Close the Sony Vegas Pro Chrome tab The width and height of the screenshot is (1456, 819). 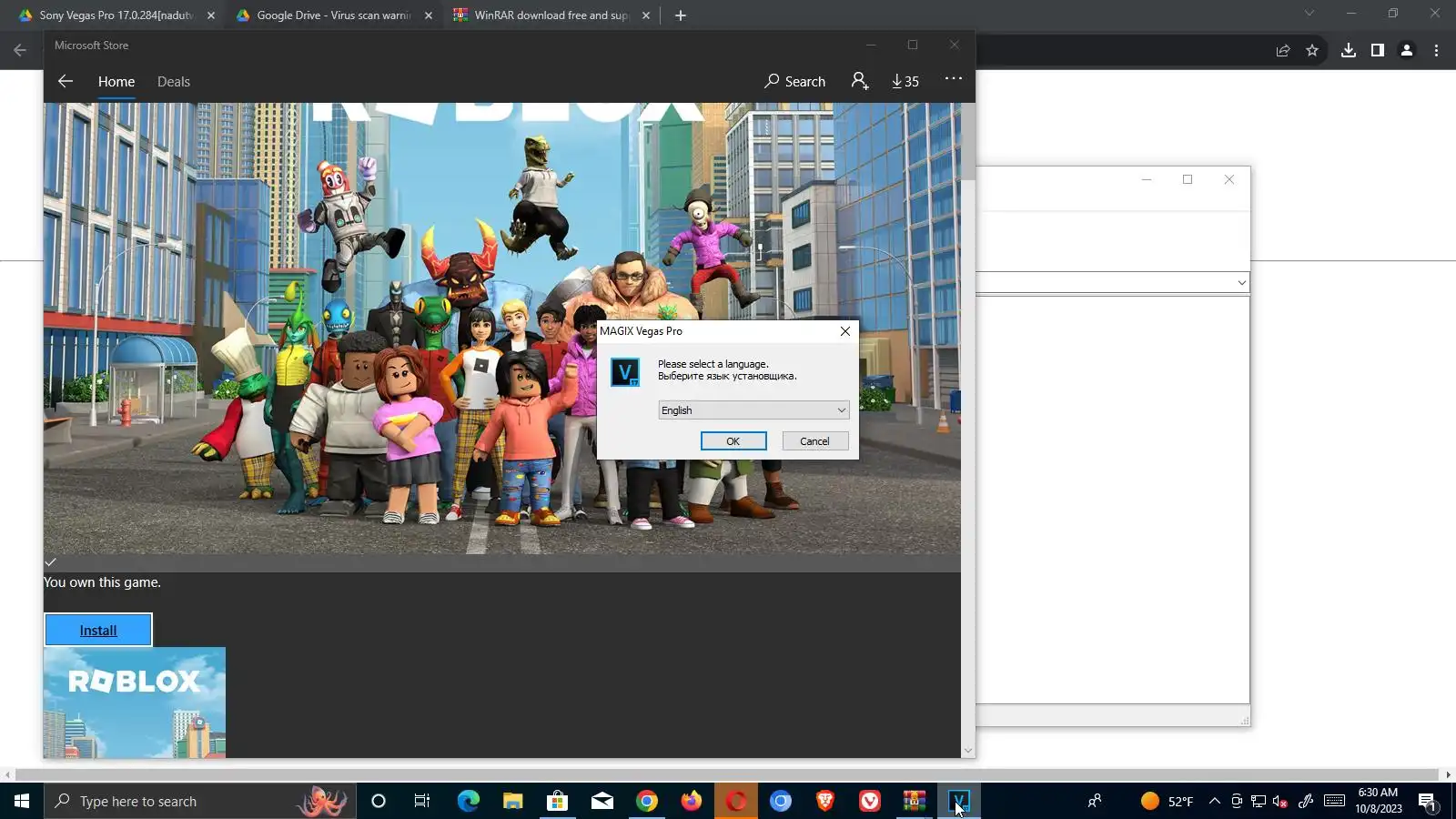(211, 15)
